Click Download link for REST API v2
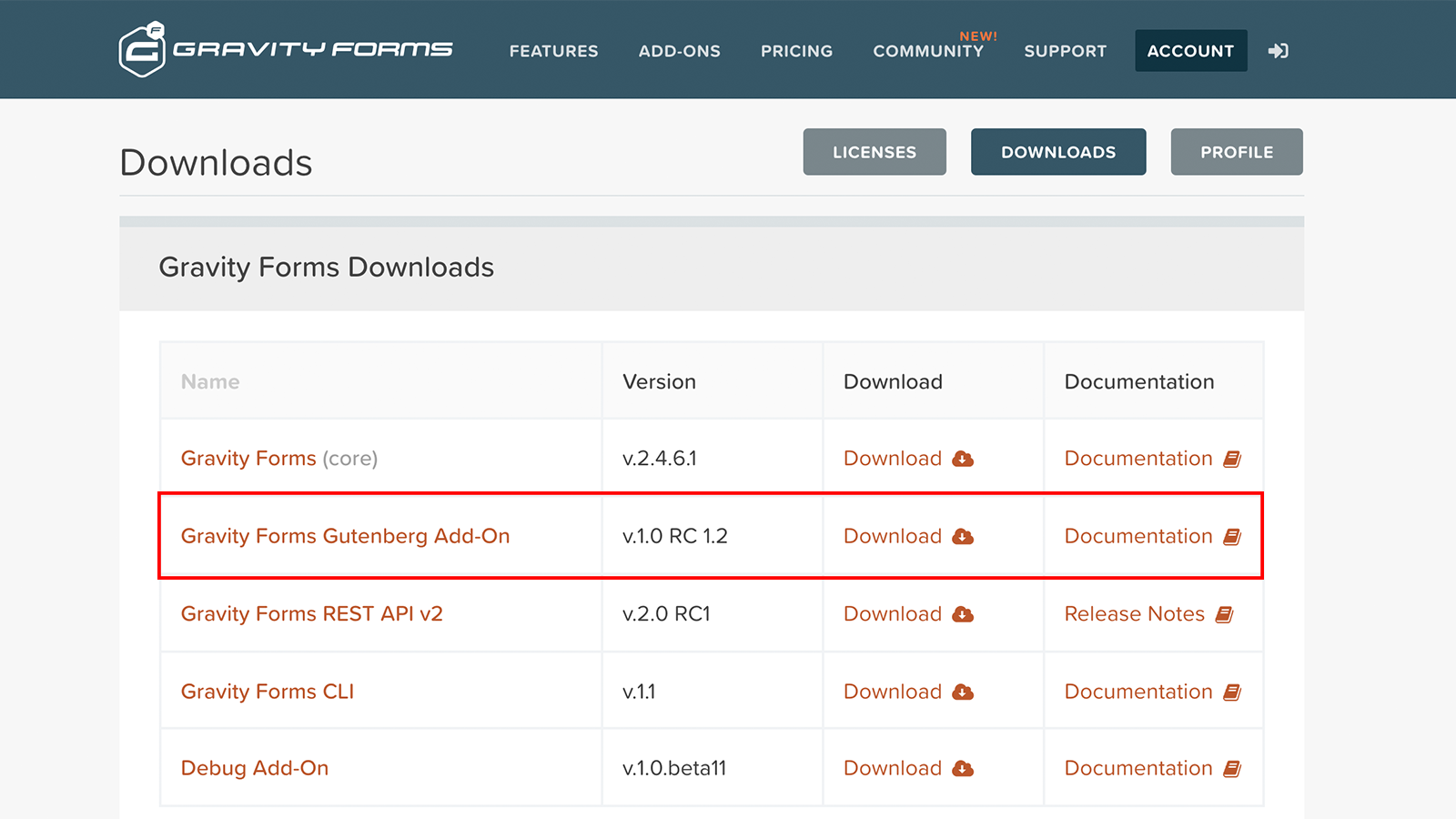 tap(893, 613)
